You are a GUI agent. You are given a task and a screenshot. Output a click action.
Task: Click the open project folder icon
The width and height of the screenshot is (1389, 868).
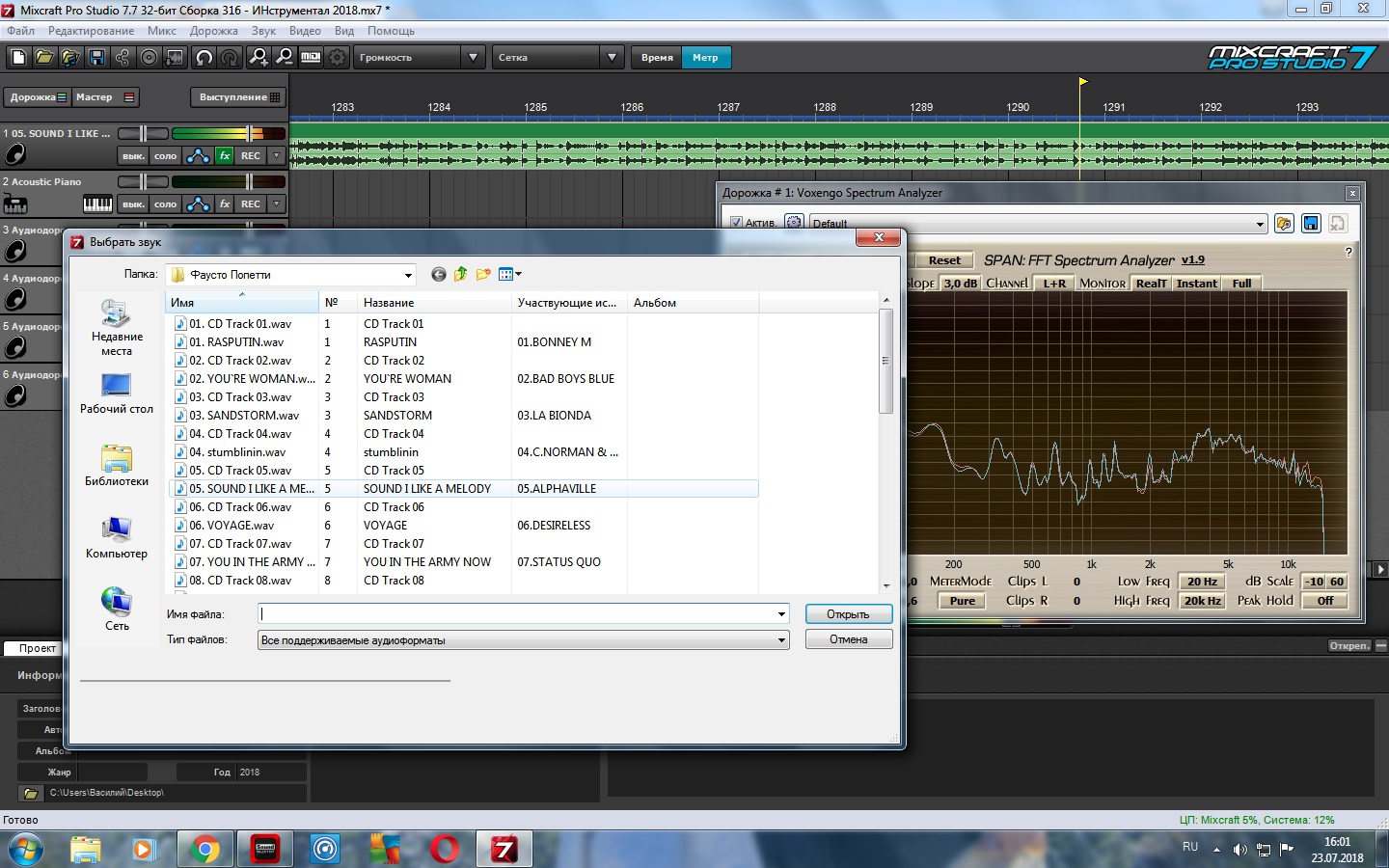(44, 58)
